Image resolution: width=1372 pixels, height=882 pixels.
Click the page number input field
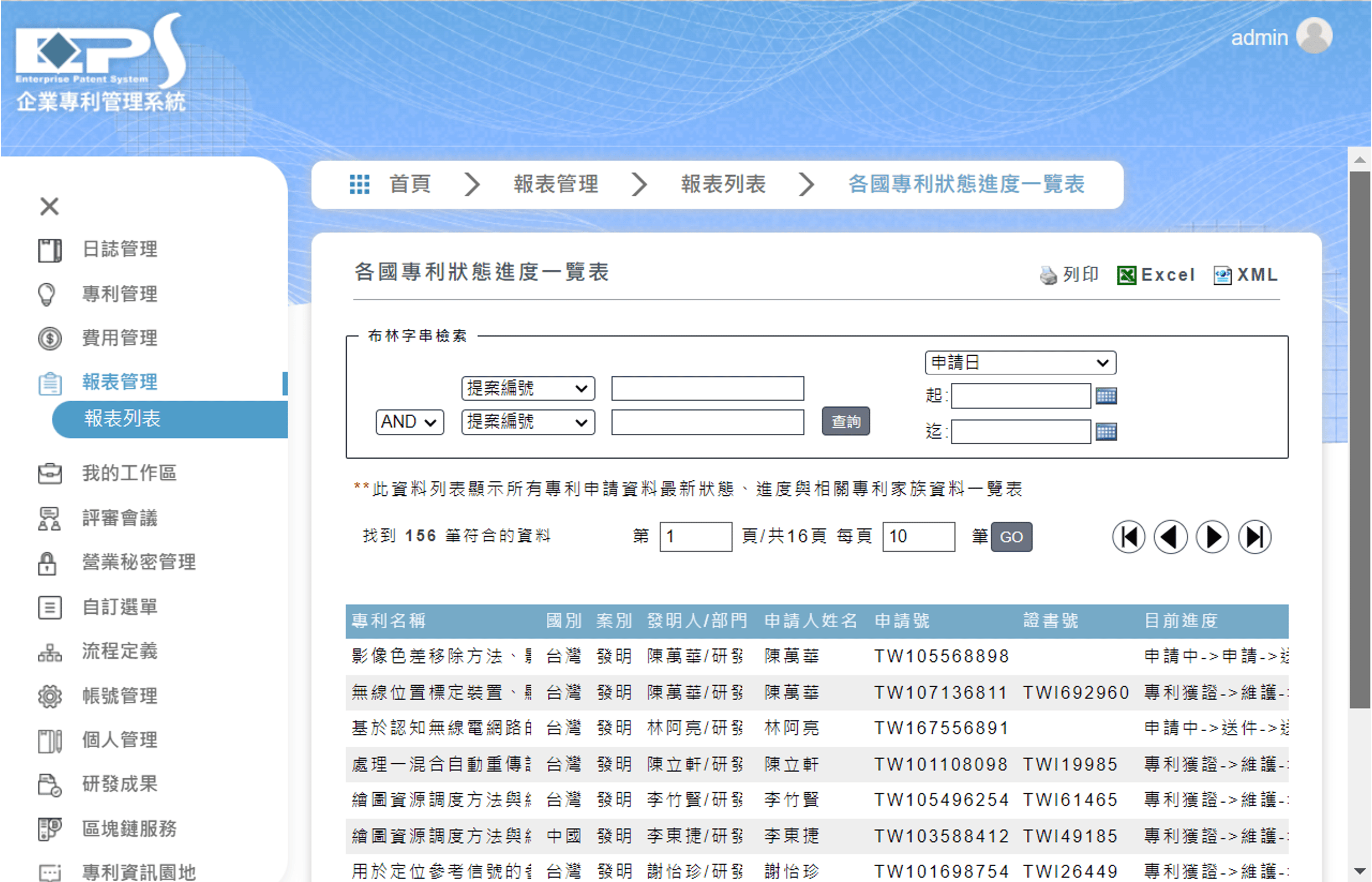tap(695, 537)
